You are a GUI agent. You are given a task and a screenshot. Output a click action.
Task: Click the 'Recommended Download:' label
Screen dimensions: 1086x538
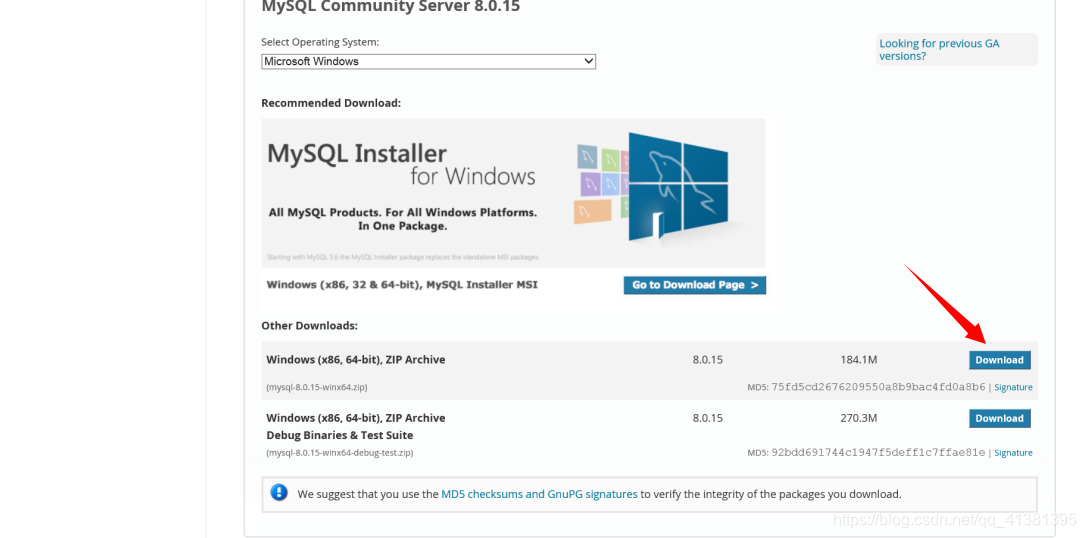click(x=331, y=103)
